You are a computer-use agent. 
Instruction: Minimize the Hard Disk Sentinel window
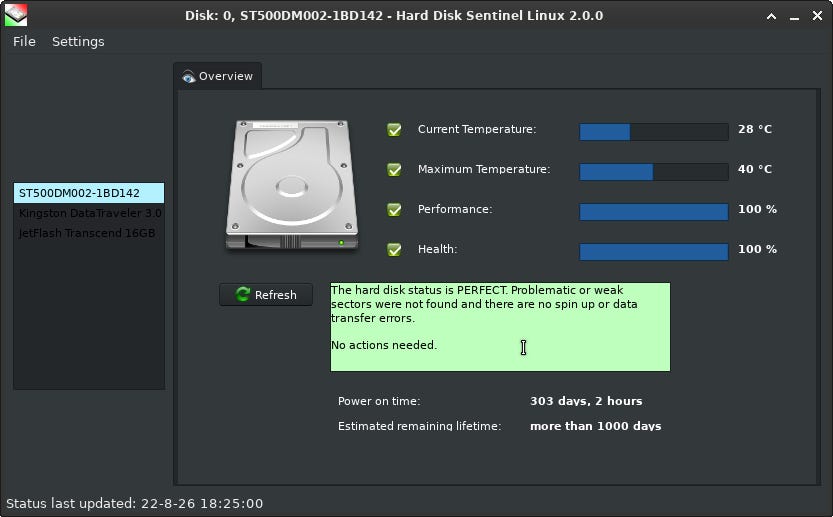794,18
